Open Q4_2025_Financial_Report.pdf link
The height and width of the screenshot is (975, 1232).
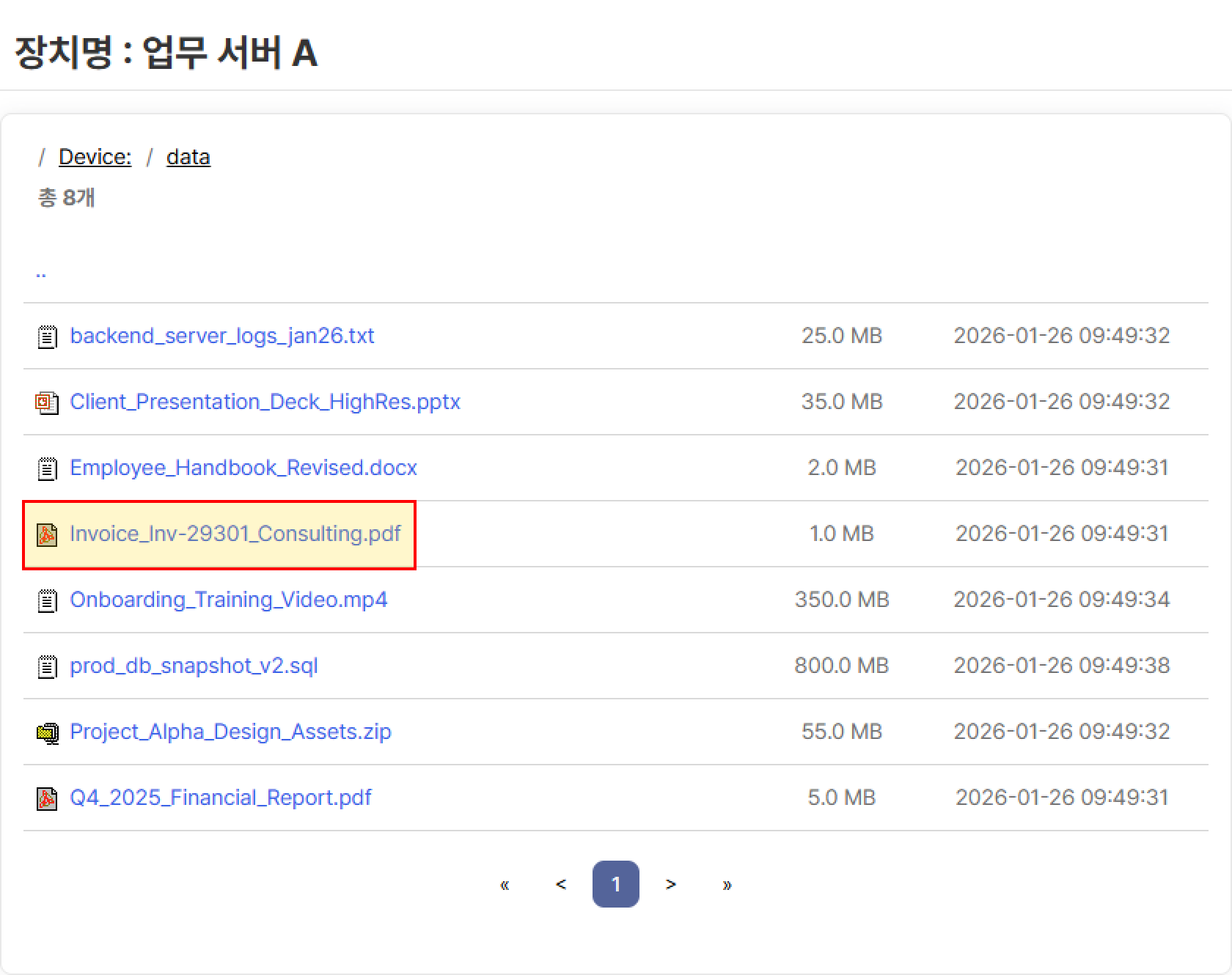(x=220, y=798)
